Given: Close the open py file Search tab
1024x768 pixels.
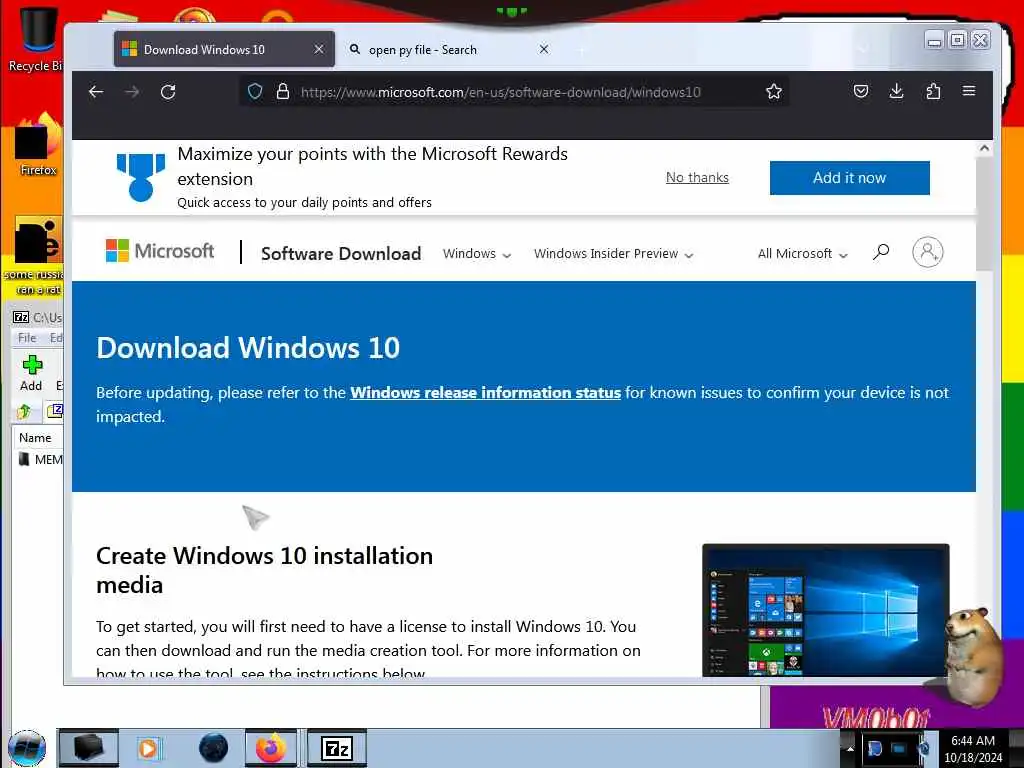Looking at the screenshot, I should (544, 49).
